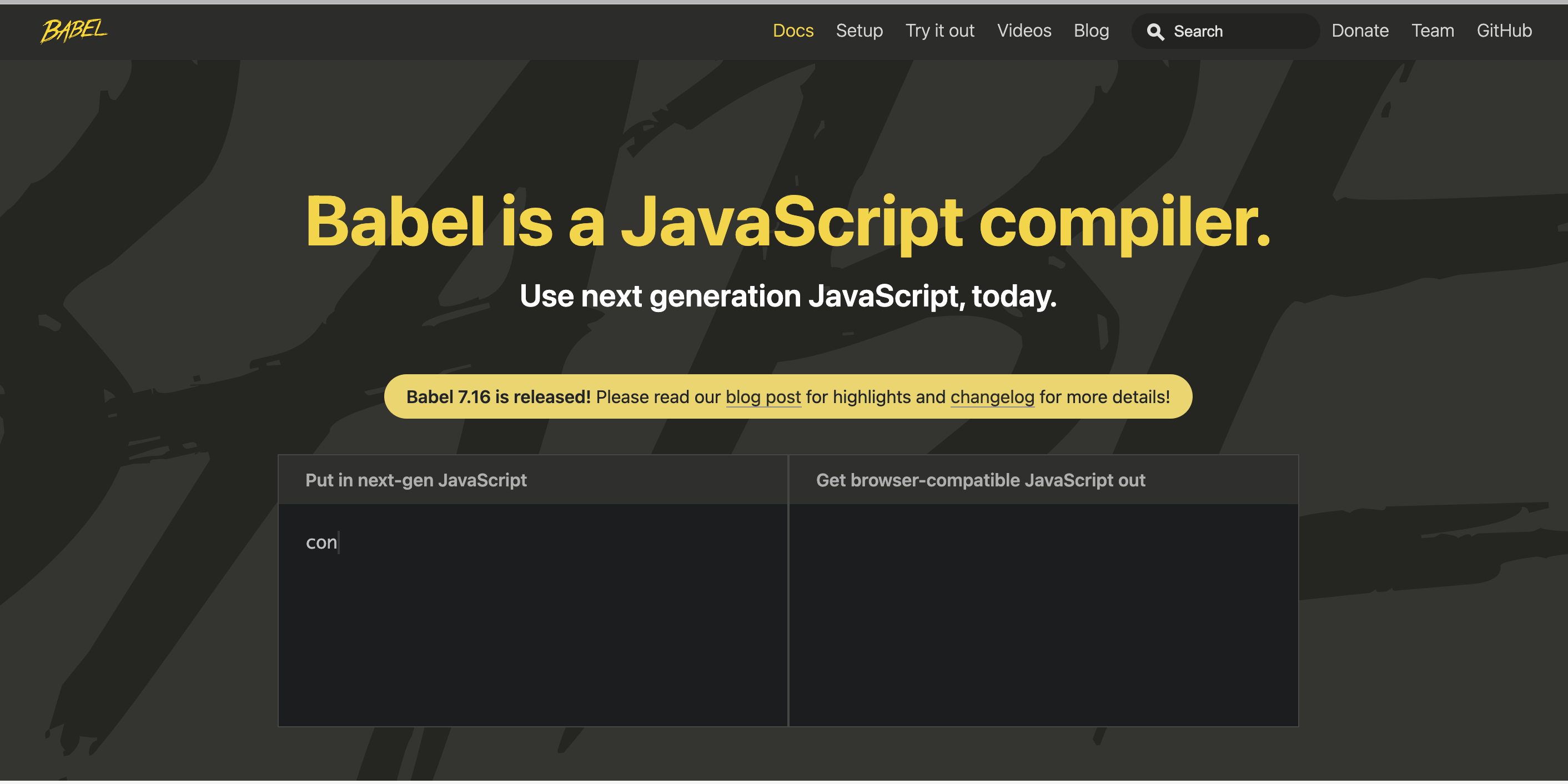This screenshot has width=1568, height=784.
Task: Visit the Blog
Action: point(1091,31)
